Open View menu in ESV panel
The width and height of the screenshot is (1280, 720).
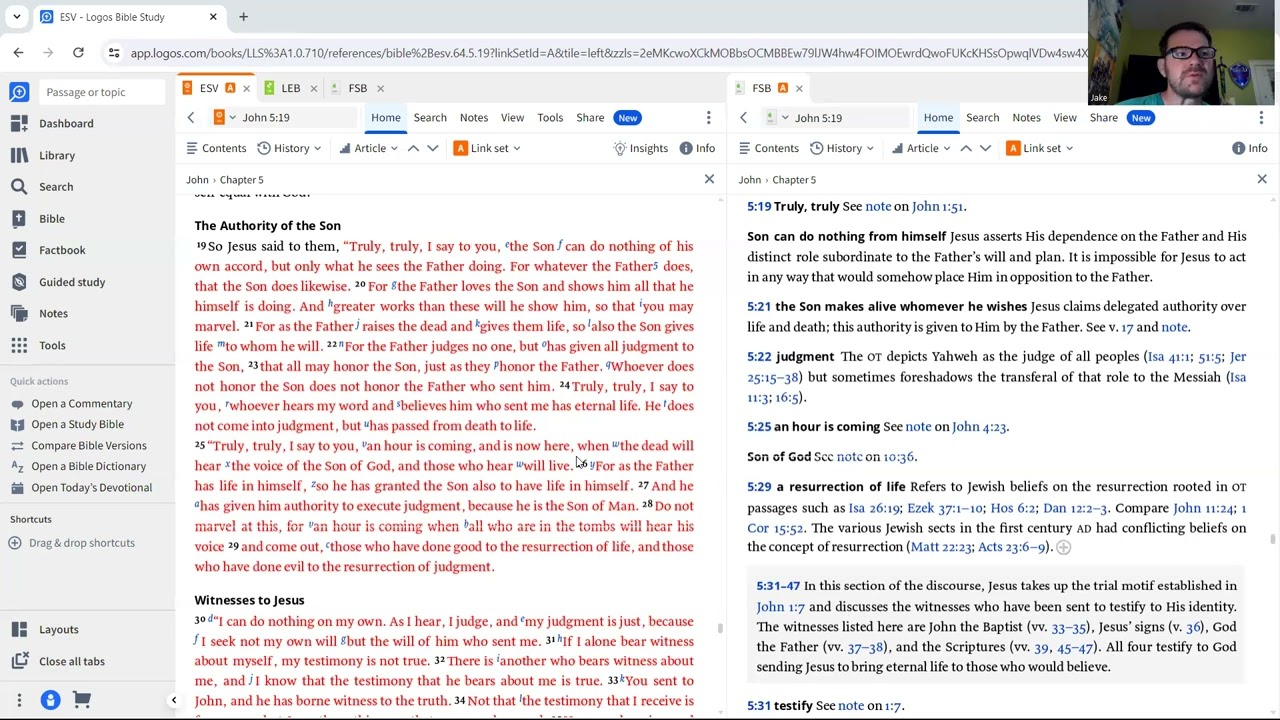pos(512,118)
